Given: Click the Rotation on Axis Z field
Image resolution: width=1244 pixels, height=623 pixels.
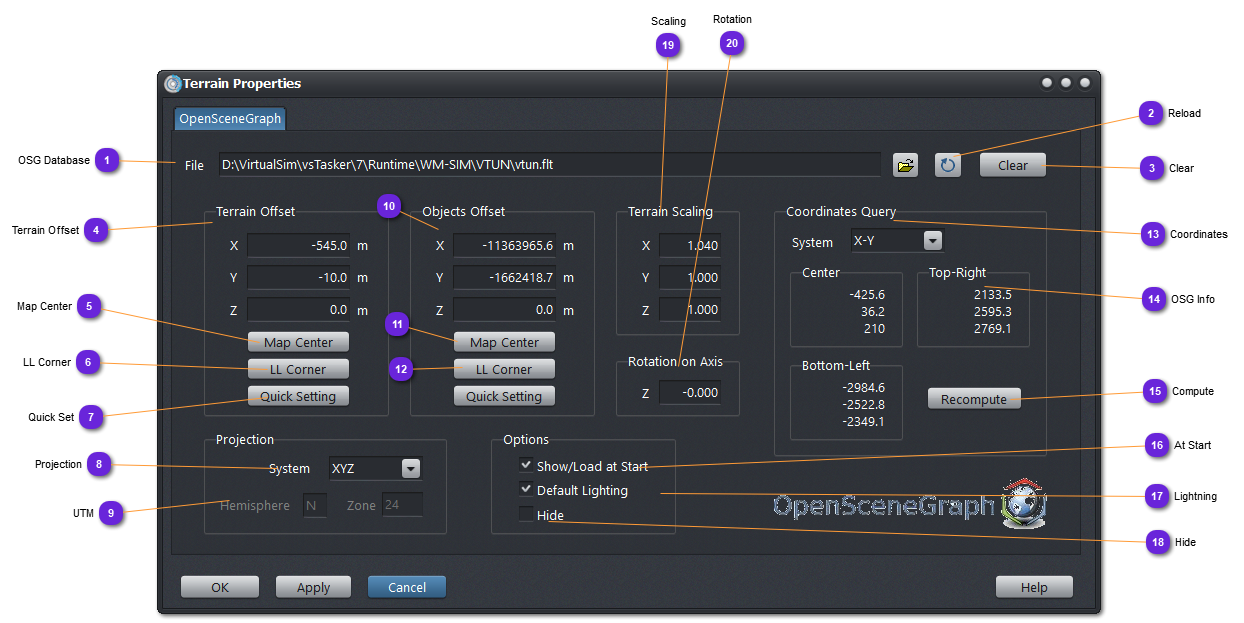Looking at the screenshot, I should 690,393.
